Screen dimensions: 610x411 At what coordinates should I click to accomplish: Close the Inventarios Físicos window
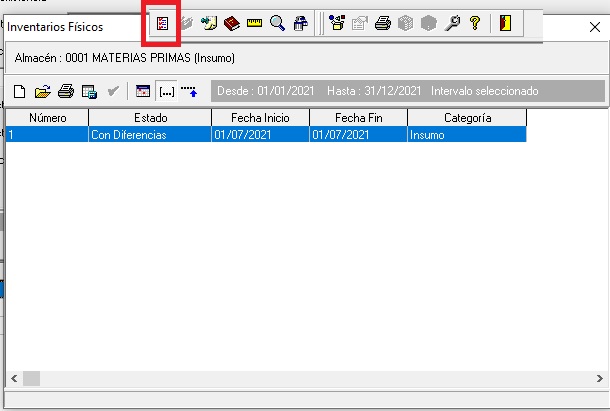point(595,27)
